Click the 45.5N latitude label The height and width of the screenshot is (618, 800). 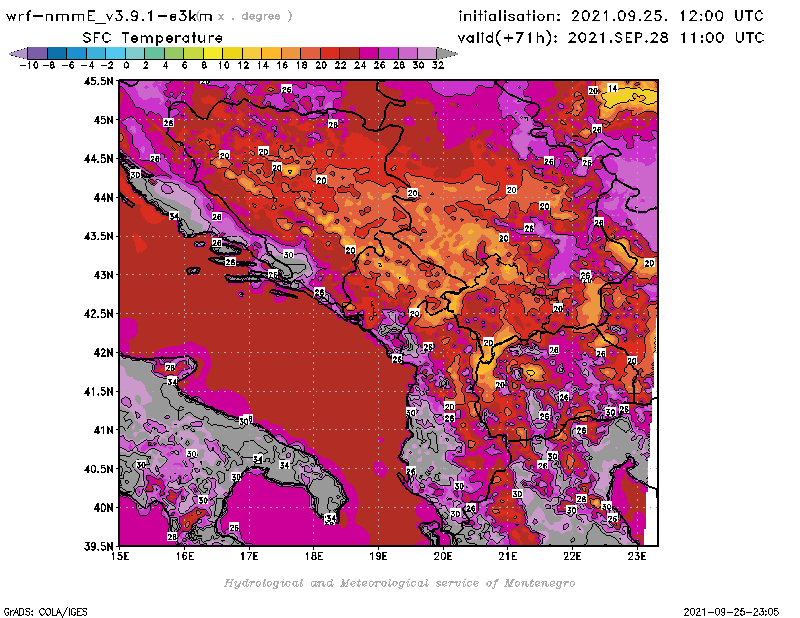tap(99, 81)
